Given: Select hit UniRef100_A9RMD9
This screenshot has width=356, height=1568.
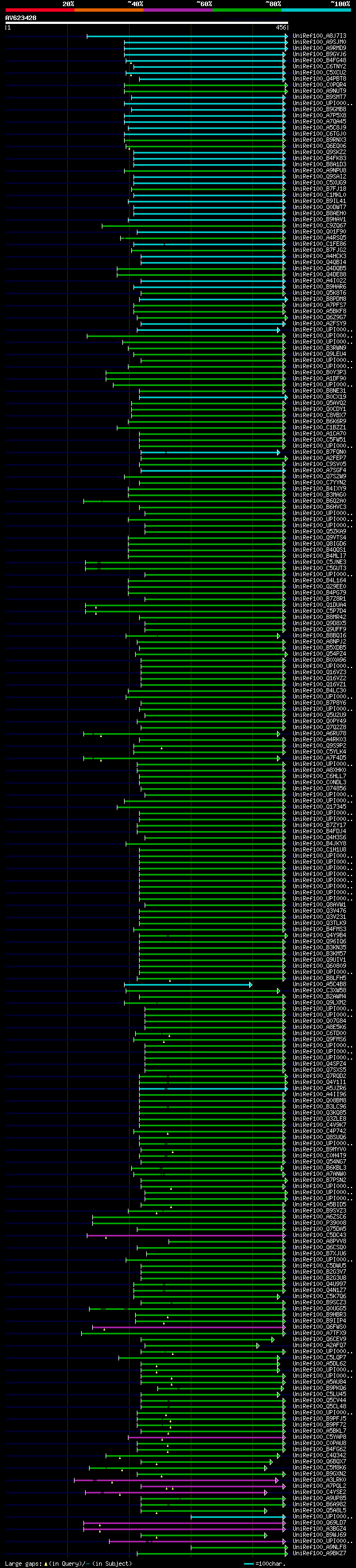Looking at the screenshot, I should click(x=319, y=48).
